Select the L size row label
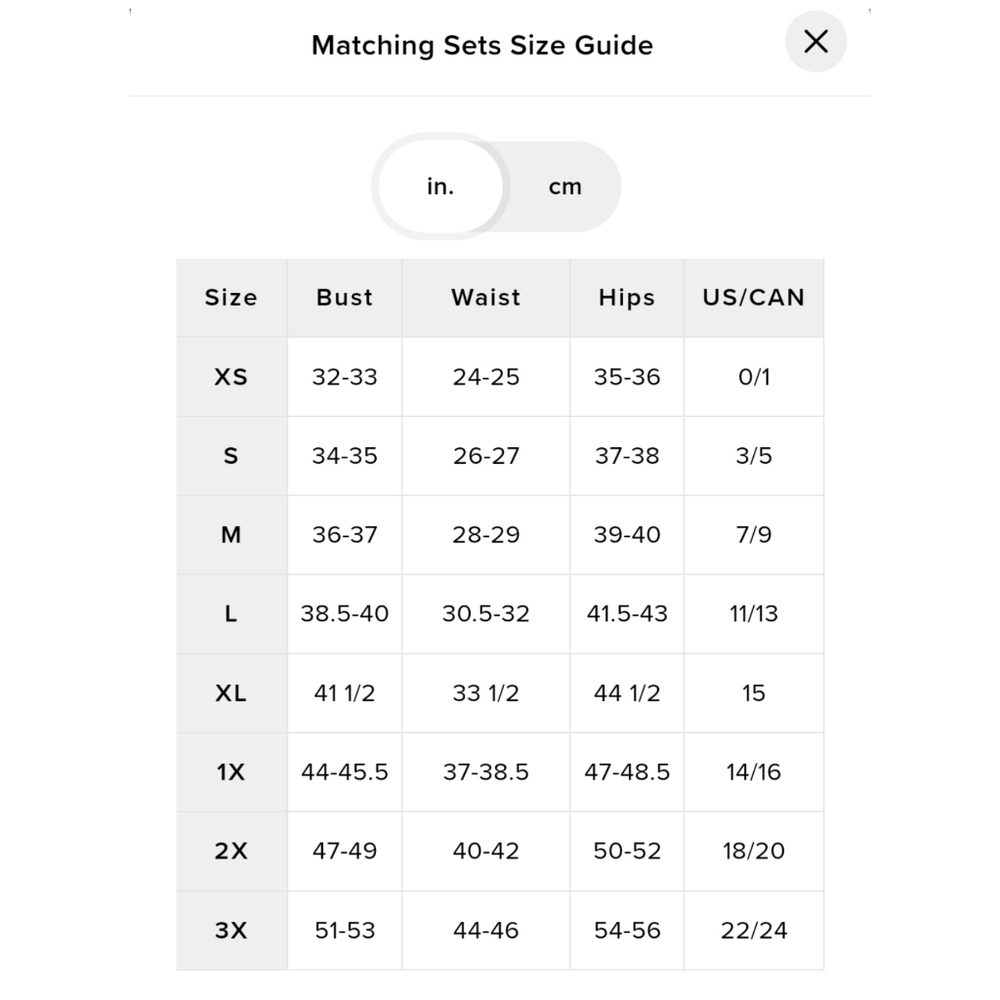 coord(232,614)
